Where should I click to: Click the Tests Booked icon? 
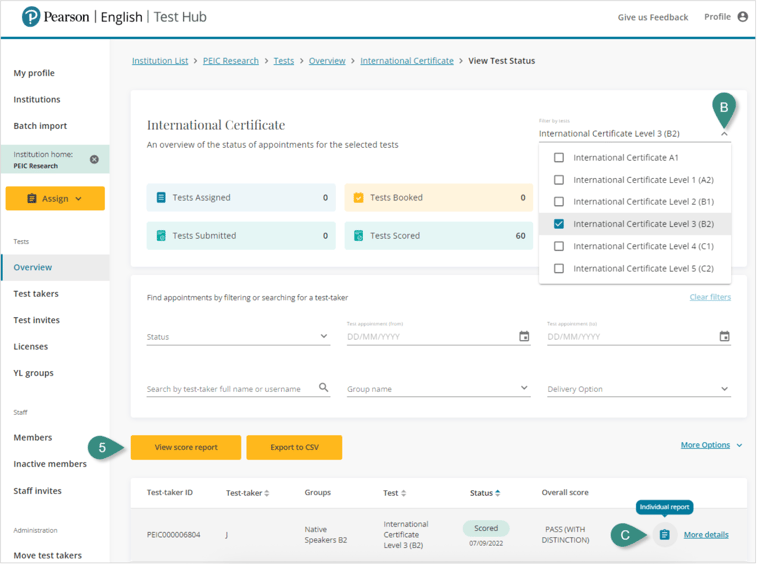(358, 198)
